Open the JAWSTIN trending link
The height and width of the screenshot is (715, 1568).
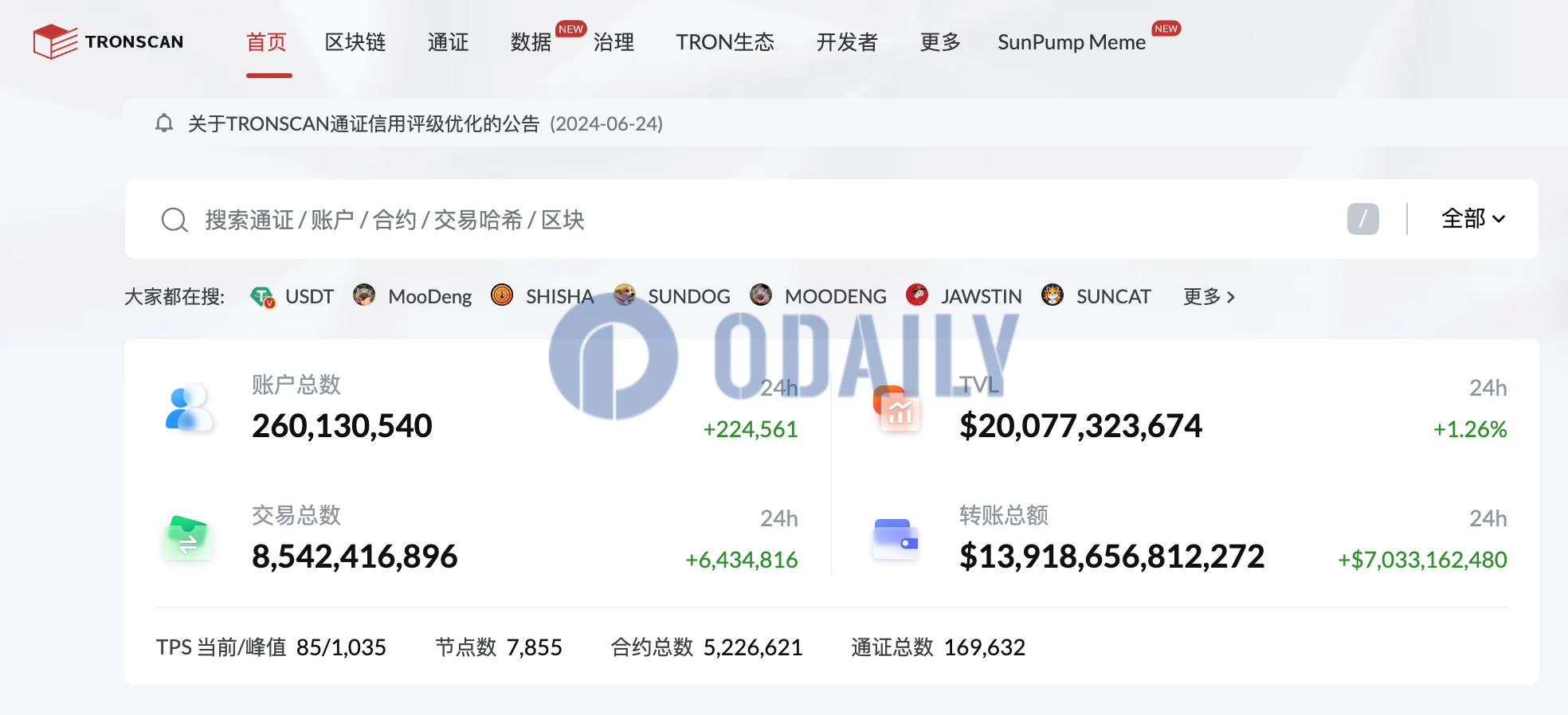[981, 297]
